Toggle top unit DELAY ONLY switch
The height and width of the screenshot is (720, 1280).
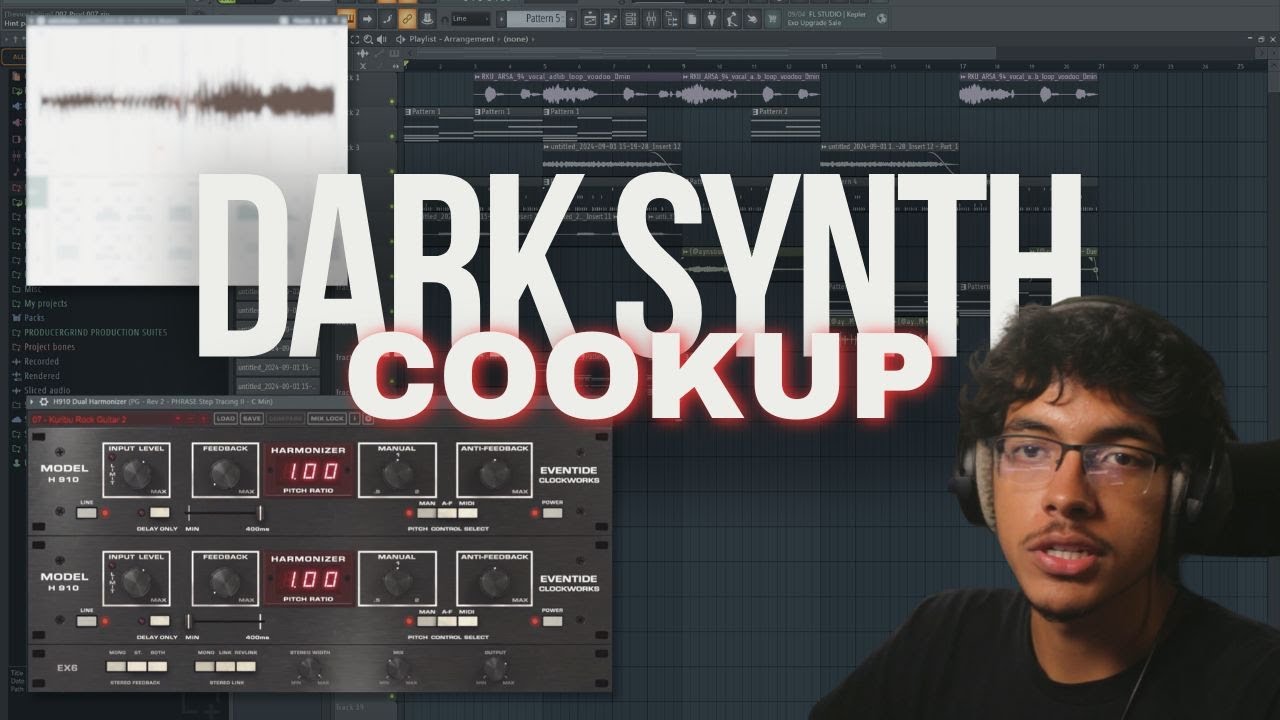[x=160, y=512]
